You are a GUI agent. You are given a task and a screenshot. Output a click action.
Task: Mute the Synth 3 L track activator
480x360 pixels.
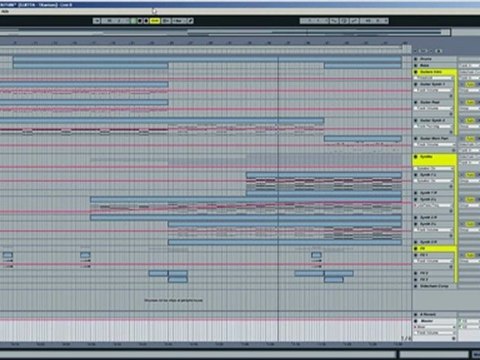(x=470, y=224)
